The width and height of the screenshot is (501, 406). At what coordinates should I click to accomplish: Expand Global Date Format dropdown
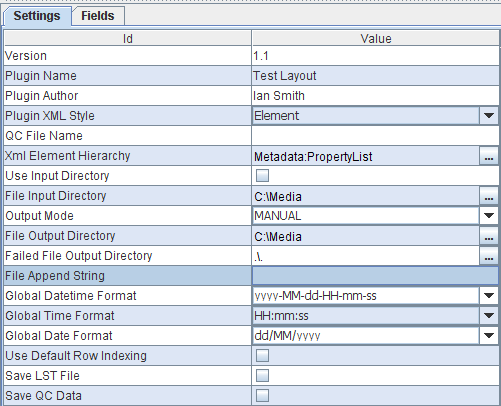pyautogui.click(x=489, y=336)
